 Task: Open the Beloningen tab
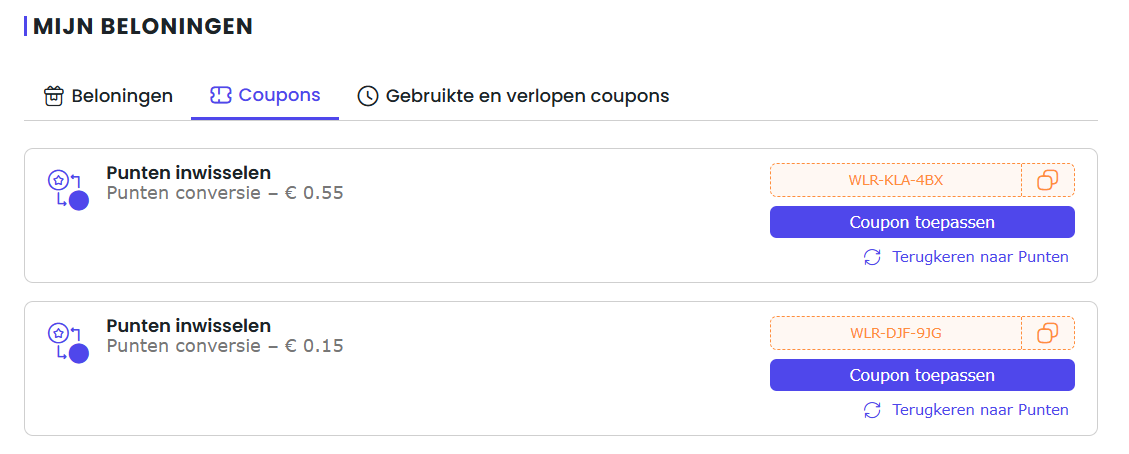pos(109,96)
